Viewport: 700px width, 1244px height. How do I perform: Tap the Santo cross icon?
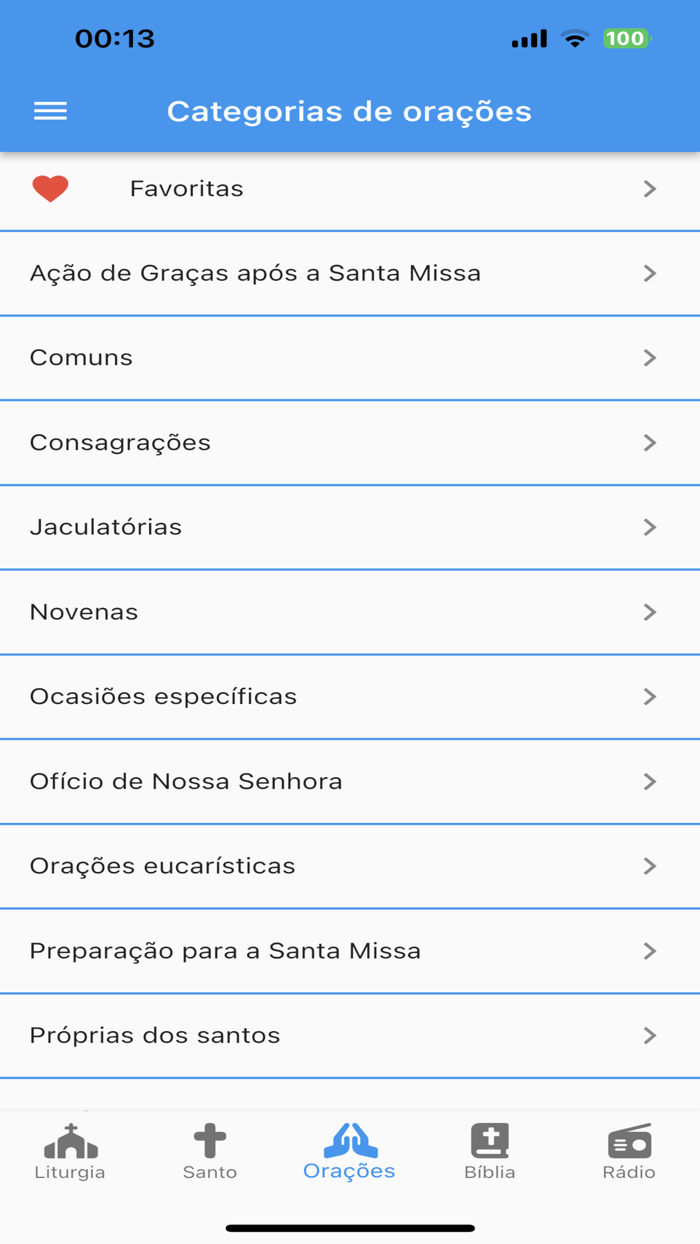tap(209, 1140)
